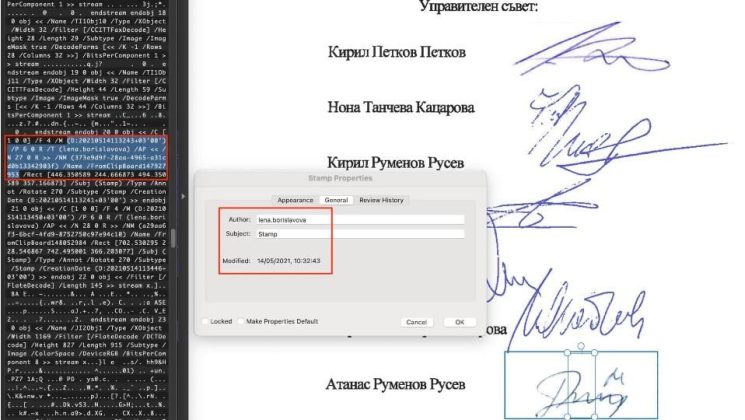This screenshot has height=420, width=745.
Task: Click the name Атанас Руменов Русев
Action: [x=409, y=384]
